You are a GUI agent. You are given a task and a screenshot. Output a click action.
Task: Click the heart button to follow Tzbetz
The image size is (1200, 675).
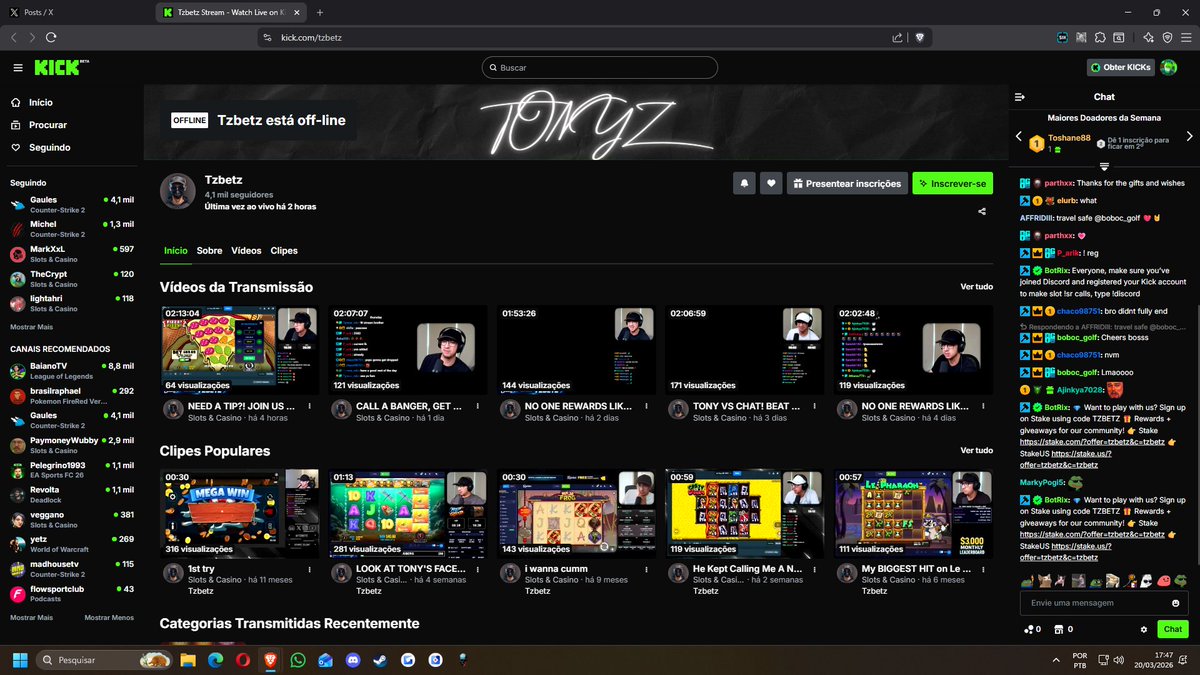[771, 183]
